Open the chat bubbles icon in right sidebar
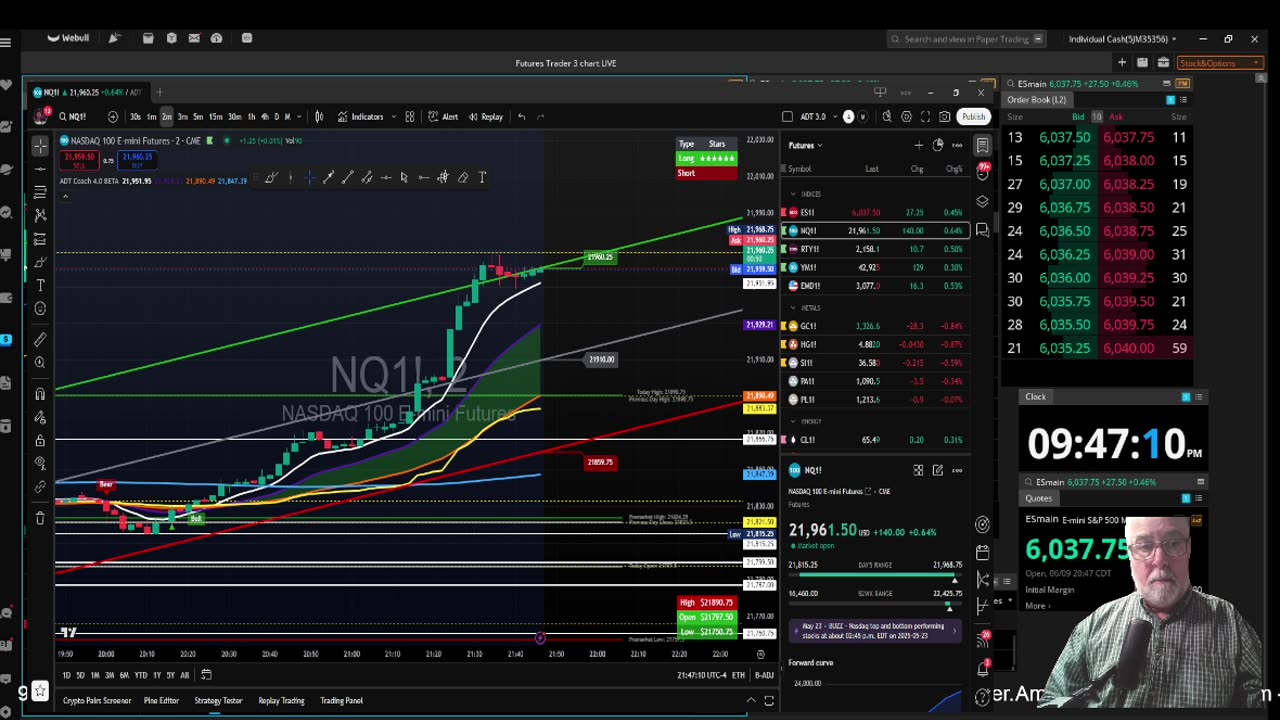Image resolution: width=1280 pixels, height=720 pixels. tap(983, 230)
